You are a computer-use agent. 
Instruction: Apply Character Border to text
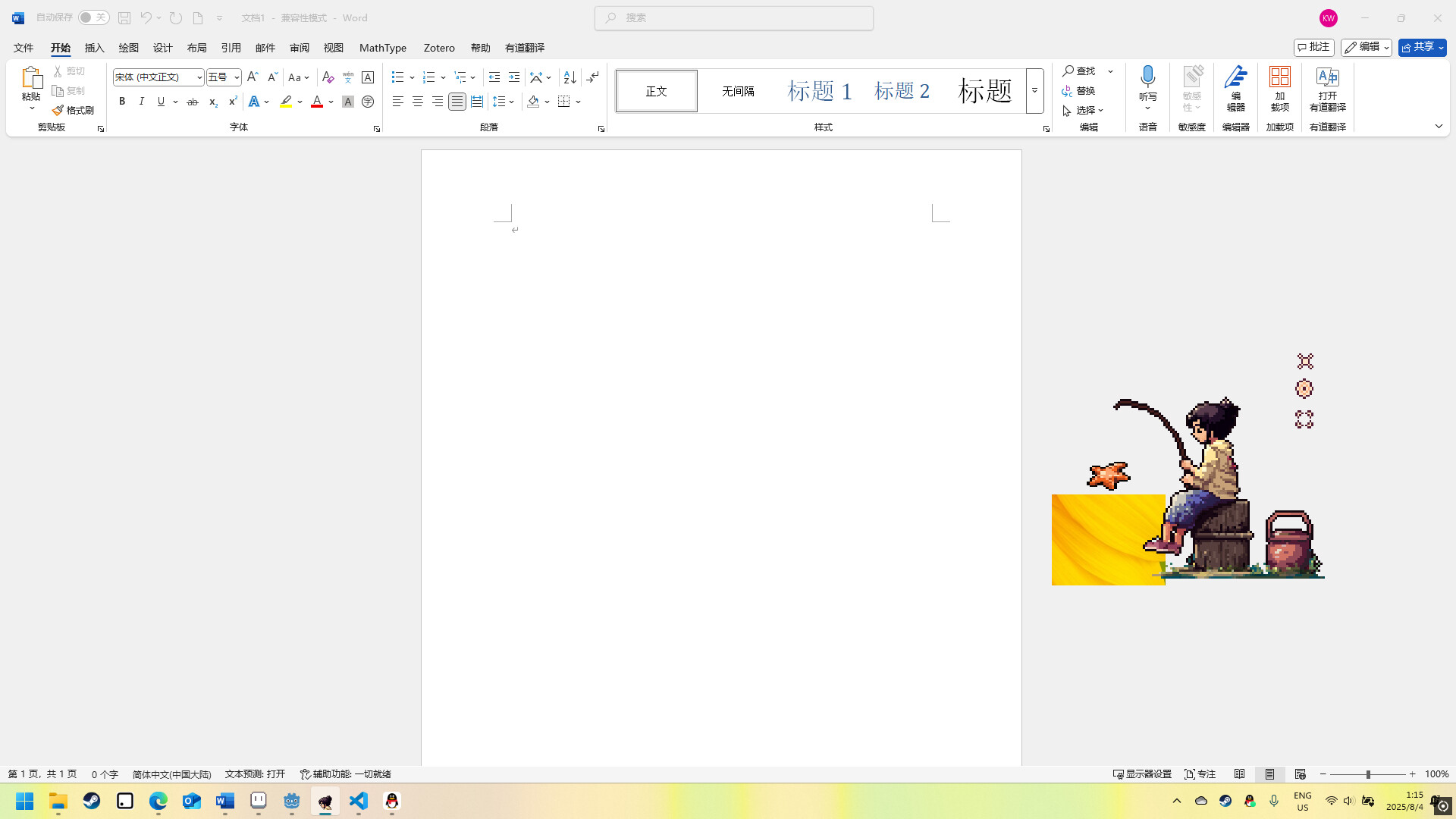[x=368, y=77]
